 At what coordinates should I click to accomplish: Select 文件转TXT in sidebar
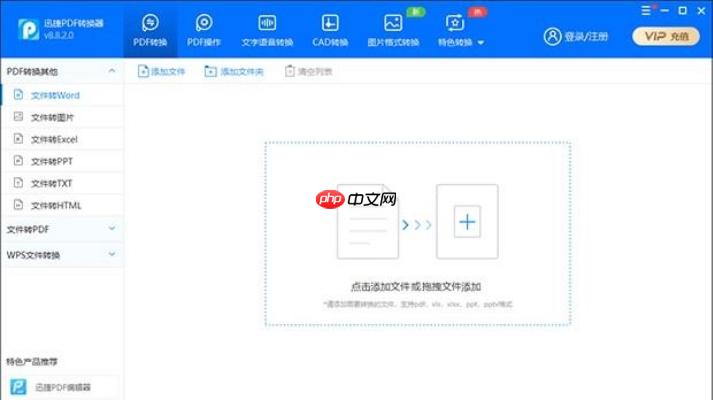coord(62,183)
